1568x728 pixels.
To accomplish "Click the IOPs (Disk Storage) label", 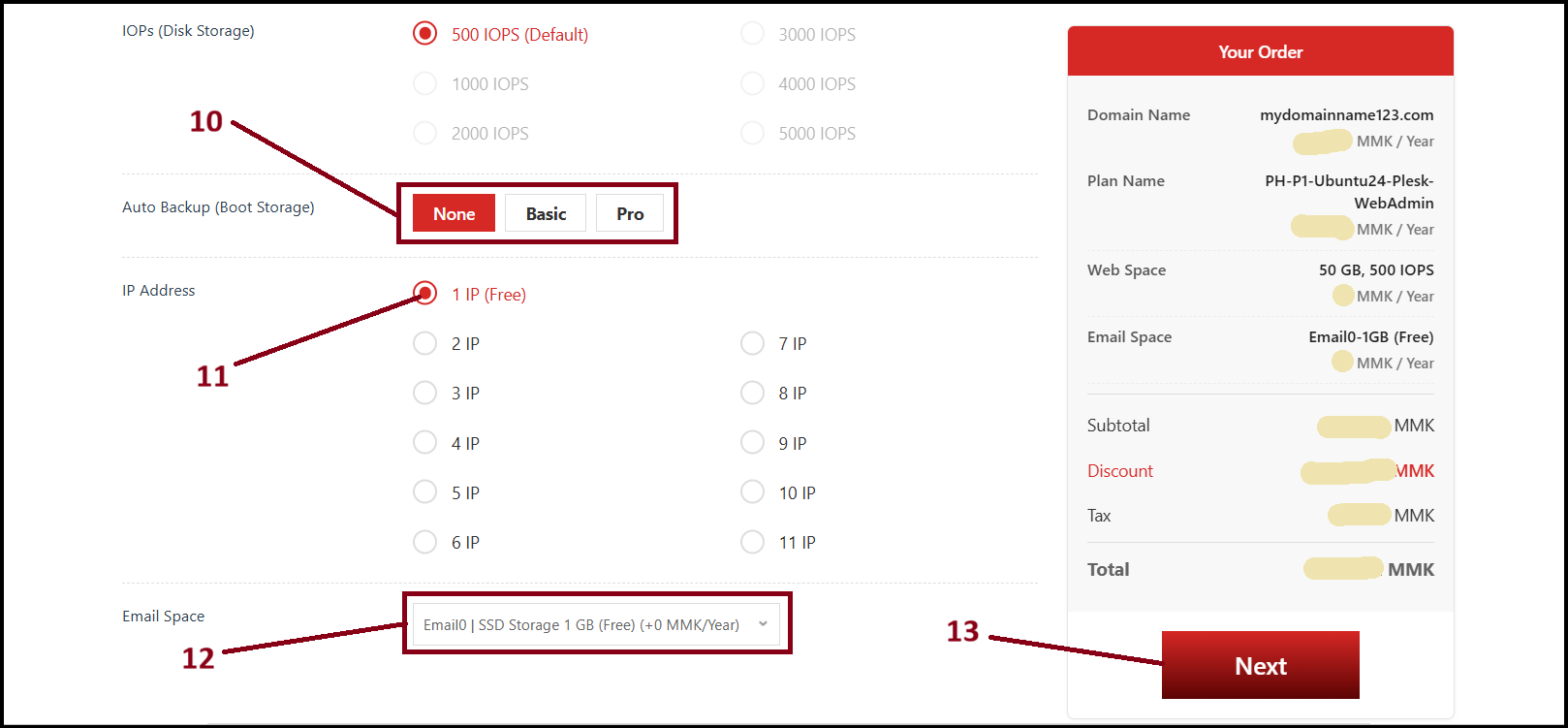I will pyautogui.click(x=188, y=30).
